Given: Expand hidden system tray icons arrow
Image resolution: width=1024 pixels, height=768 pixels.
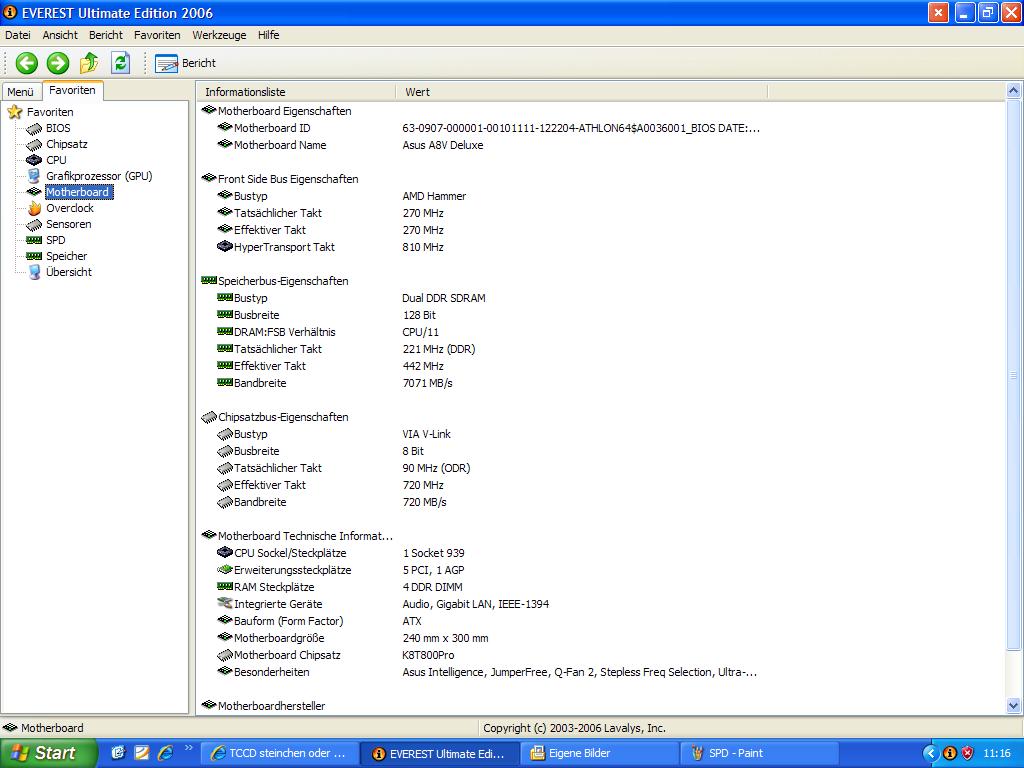Looking at the screenshot, I should coord(931,754).
